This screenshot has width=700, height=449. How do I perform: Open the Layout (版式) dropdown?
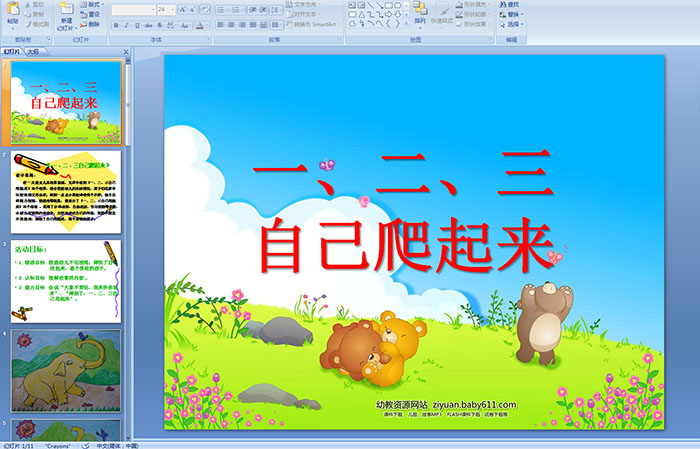tap(92, 4)
